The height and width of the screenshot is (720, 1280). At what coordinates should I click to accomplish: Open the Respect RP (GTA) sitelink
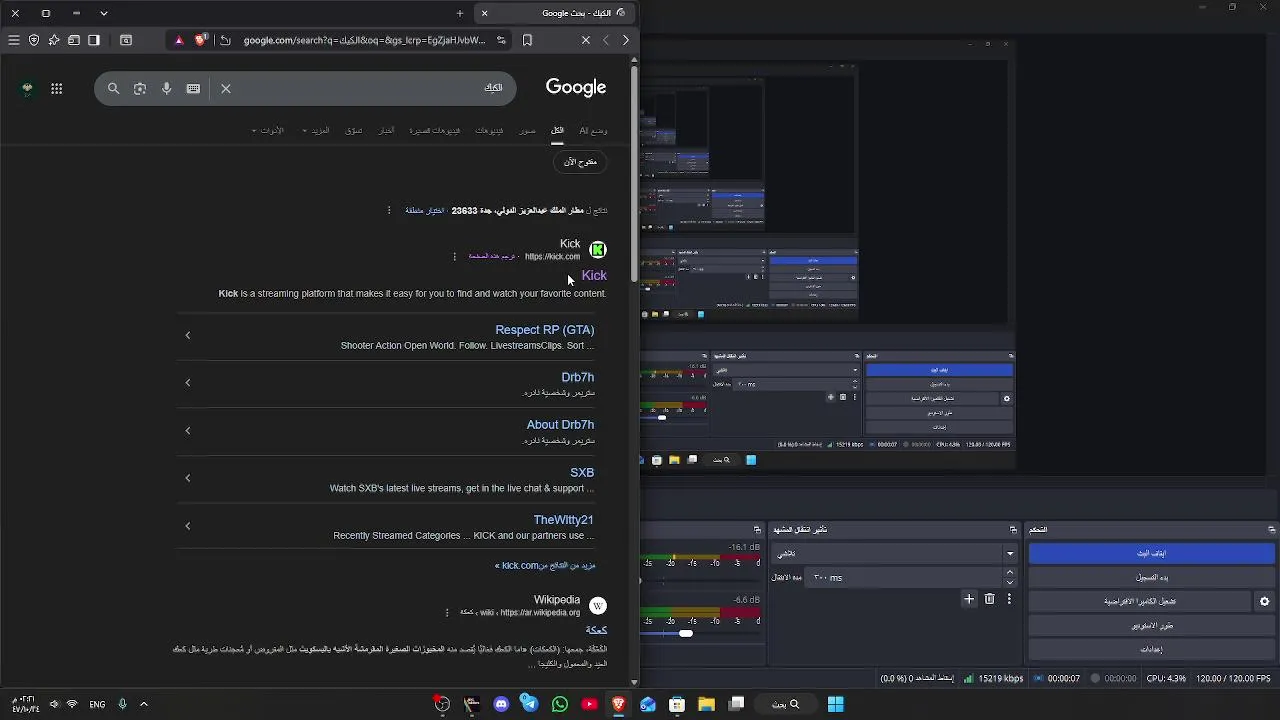tap(544, 329)
